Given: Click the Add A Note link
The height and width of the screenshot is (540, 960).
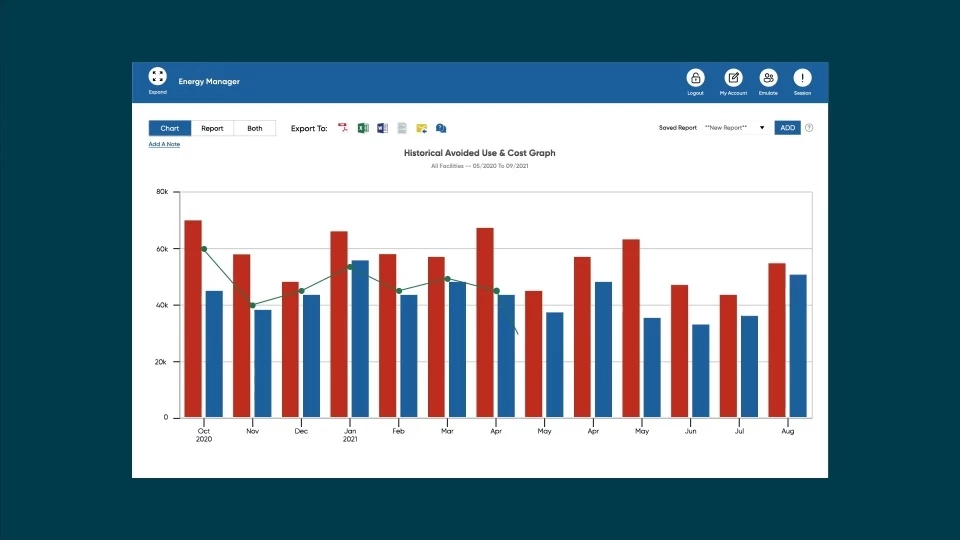Looking at the screenshot, I should tap(164, 144).
